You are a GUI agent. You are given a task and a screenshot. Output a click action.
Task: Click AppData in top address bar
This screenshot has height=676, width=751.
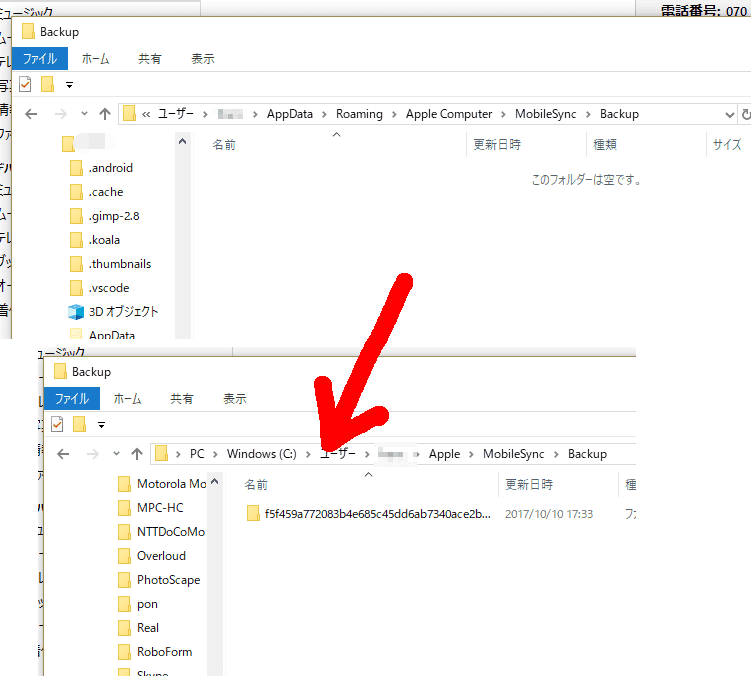[290, 114]
